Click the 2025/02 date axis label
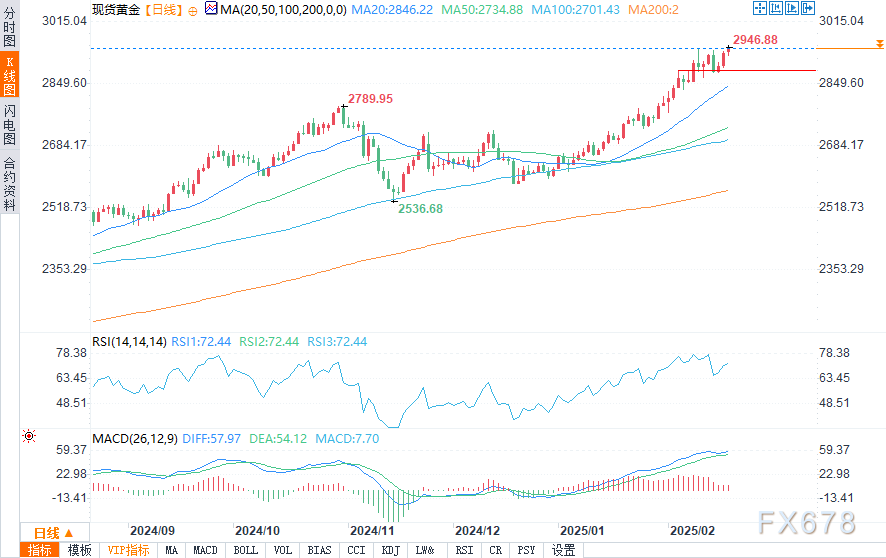This screenshot has height=558, width=886. point(692,531)
